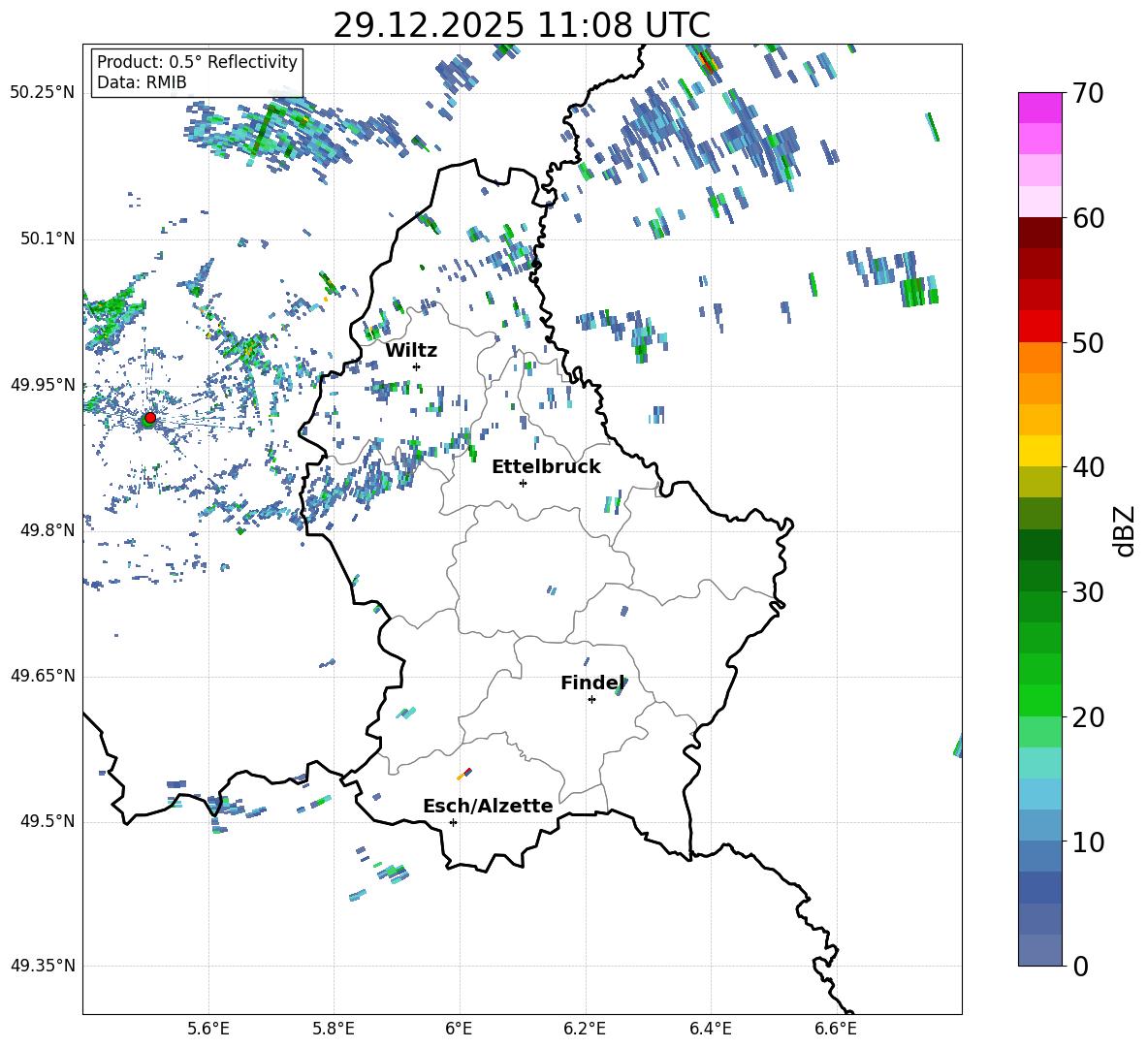Click the 40 tick on the colorbar

tap(1089, 467)
